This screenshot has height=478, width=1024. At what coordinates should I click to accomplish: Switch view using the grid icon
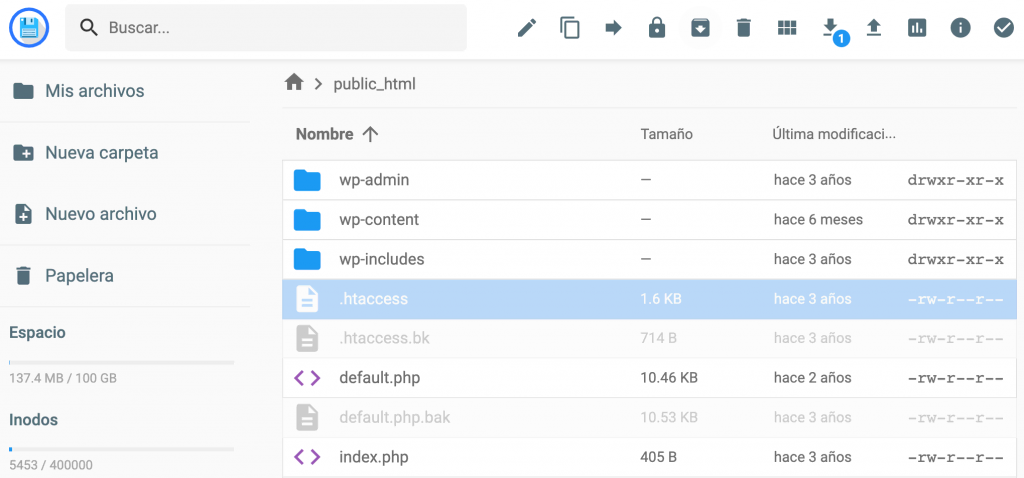[x=787, y=28]
